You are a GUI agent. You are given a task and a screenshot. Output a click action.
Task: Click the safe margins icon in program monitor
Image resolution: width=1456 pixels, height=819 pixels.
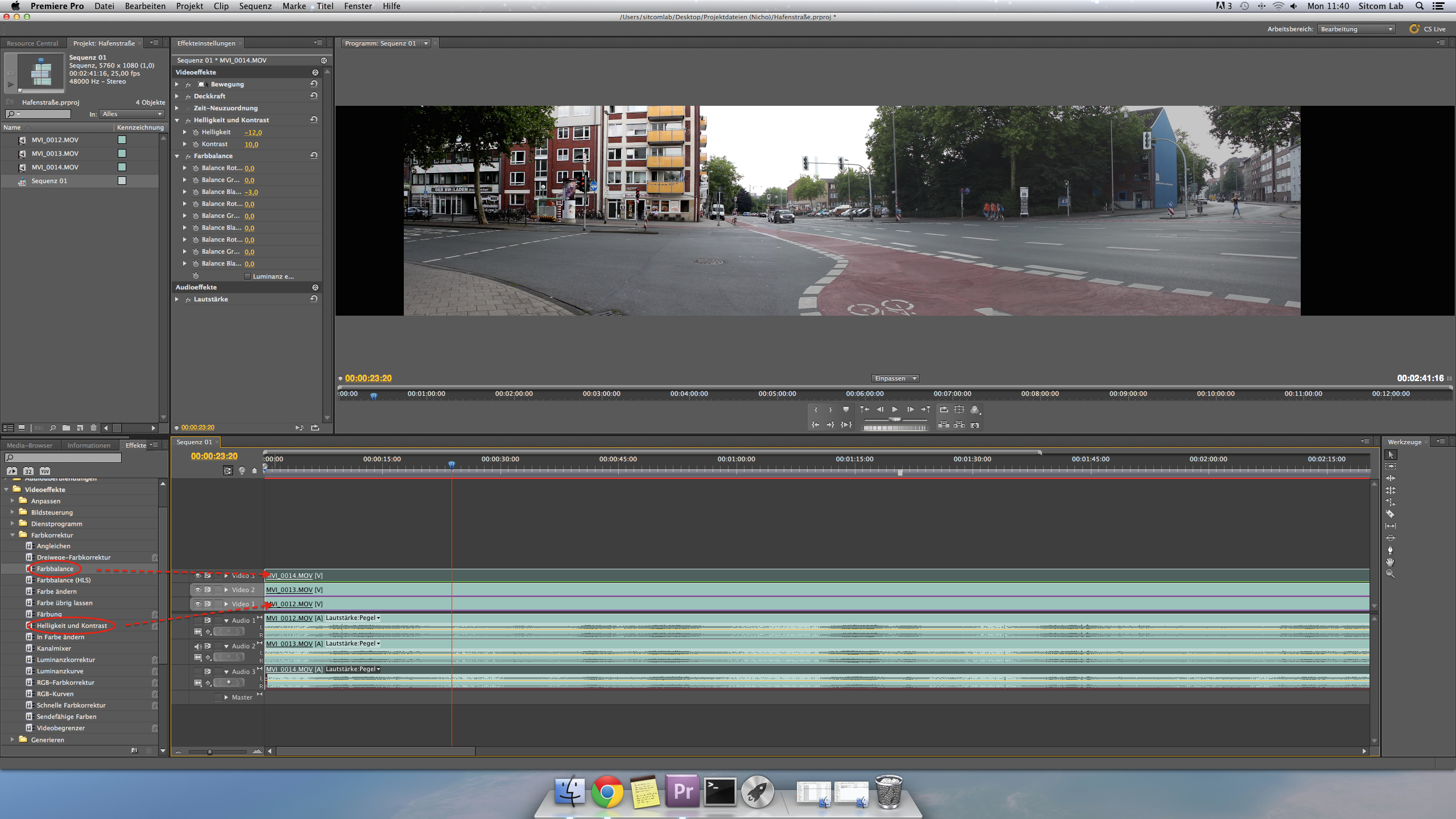[959, 409]
